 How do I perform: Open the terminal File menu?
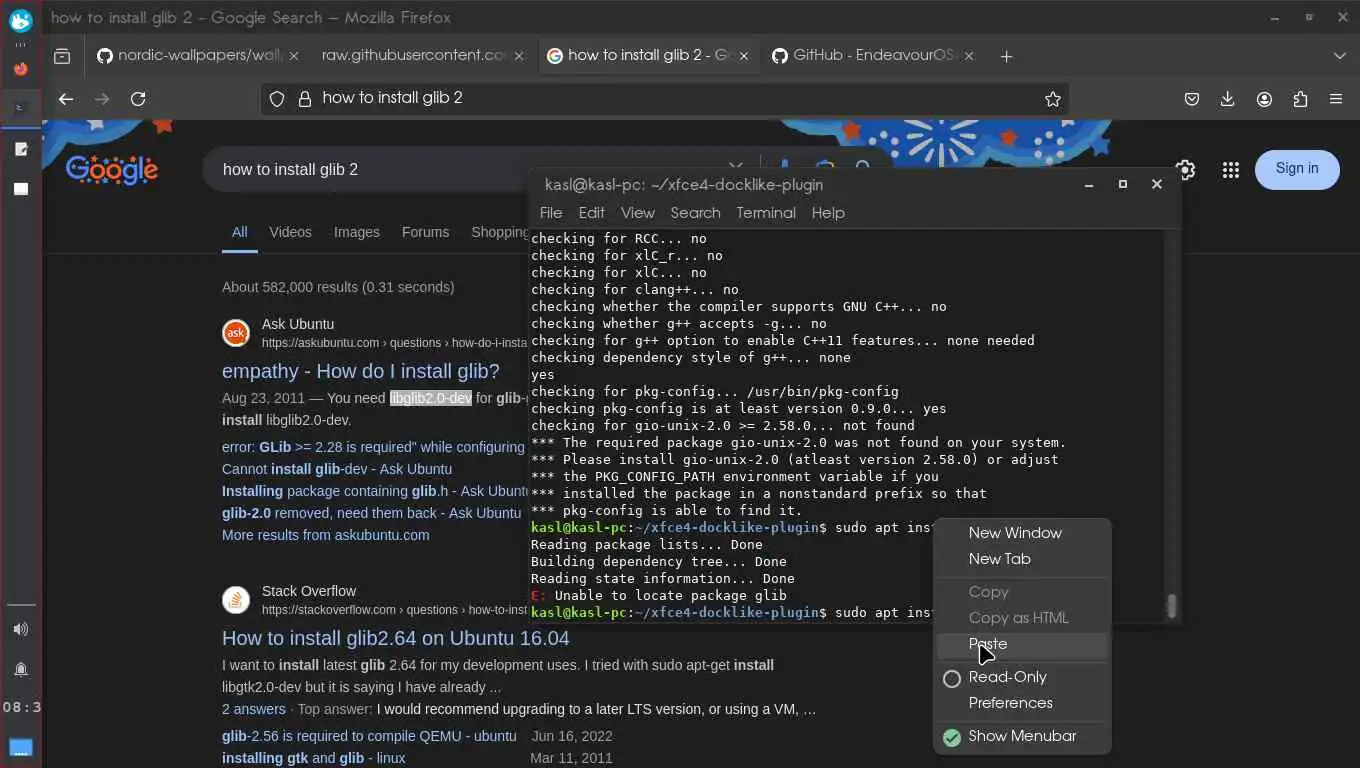tap(551, 213)
